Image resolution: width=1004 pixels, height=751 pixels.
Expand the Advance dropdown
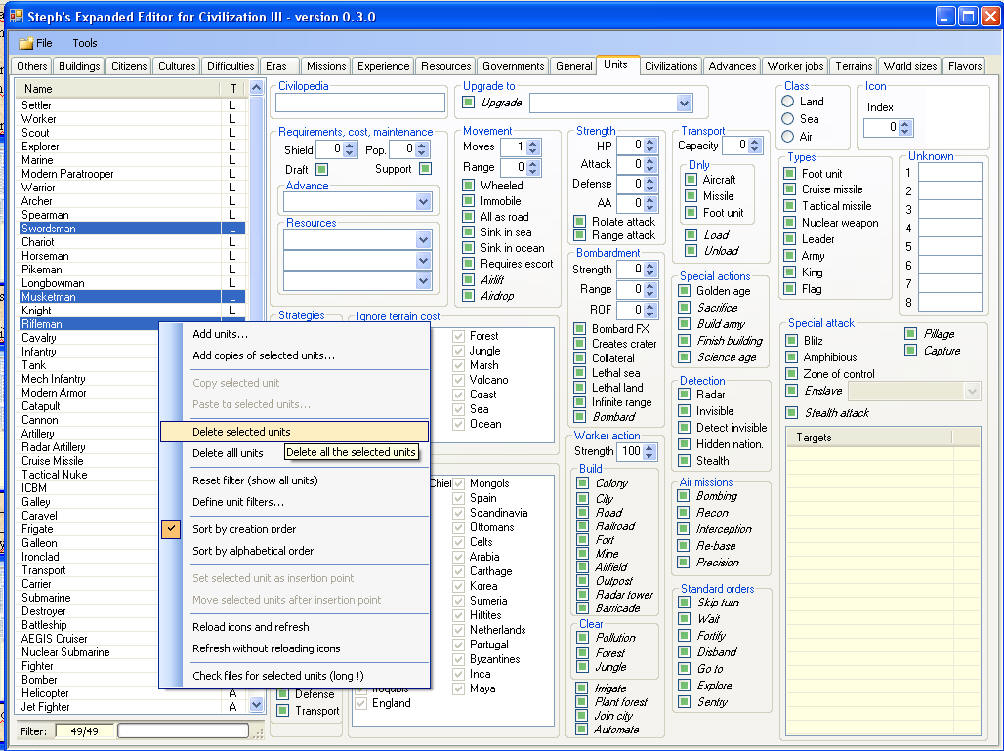coord(423,202)
